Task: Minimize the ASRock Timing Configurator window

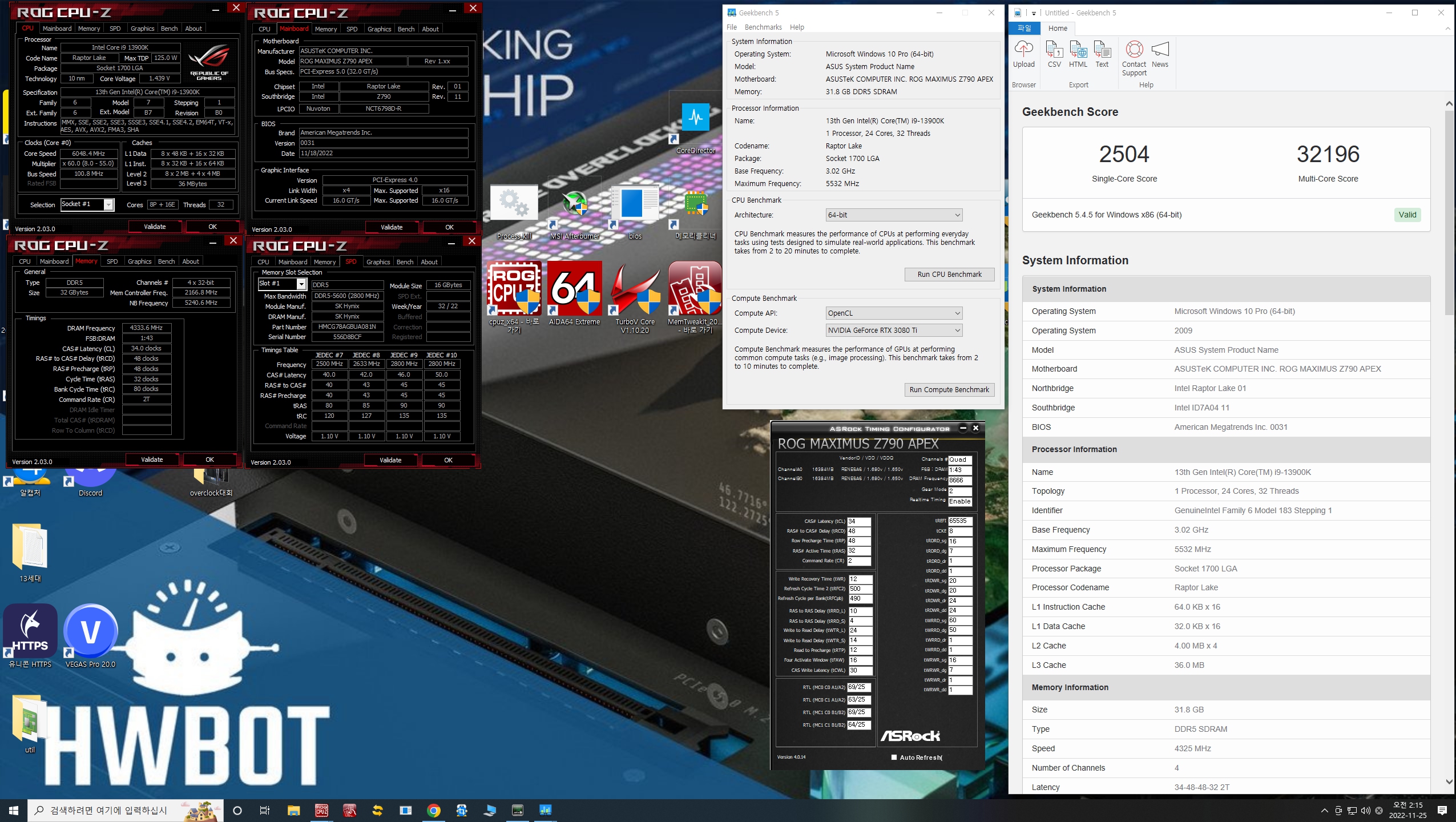Action: (963, 428)
